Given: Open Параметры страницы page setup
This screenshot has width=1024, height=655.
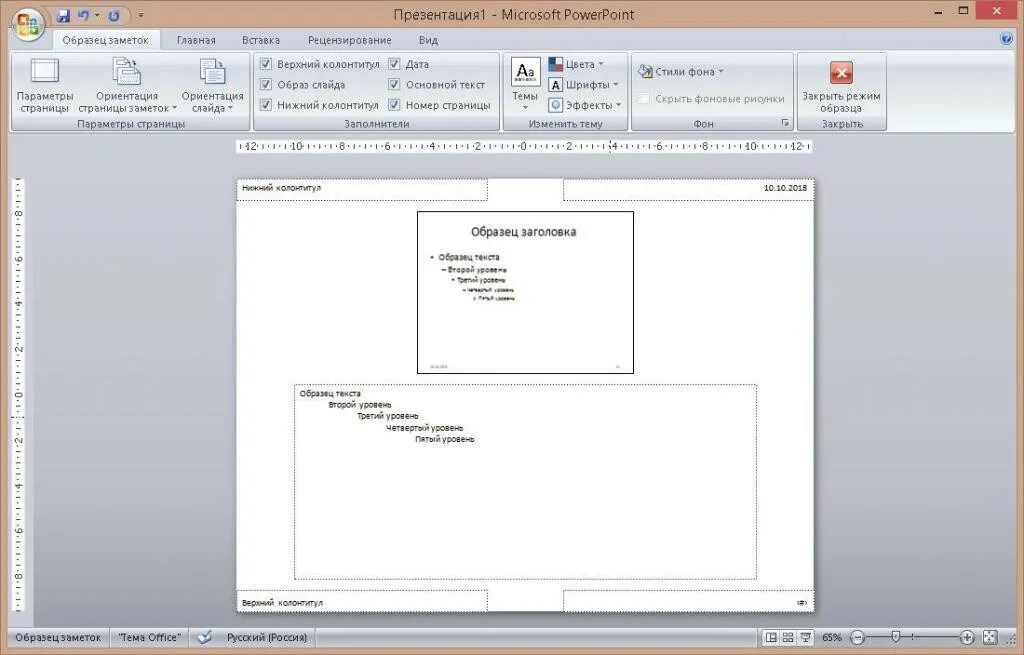Looking at the screenshot, I should pos(44,86).
